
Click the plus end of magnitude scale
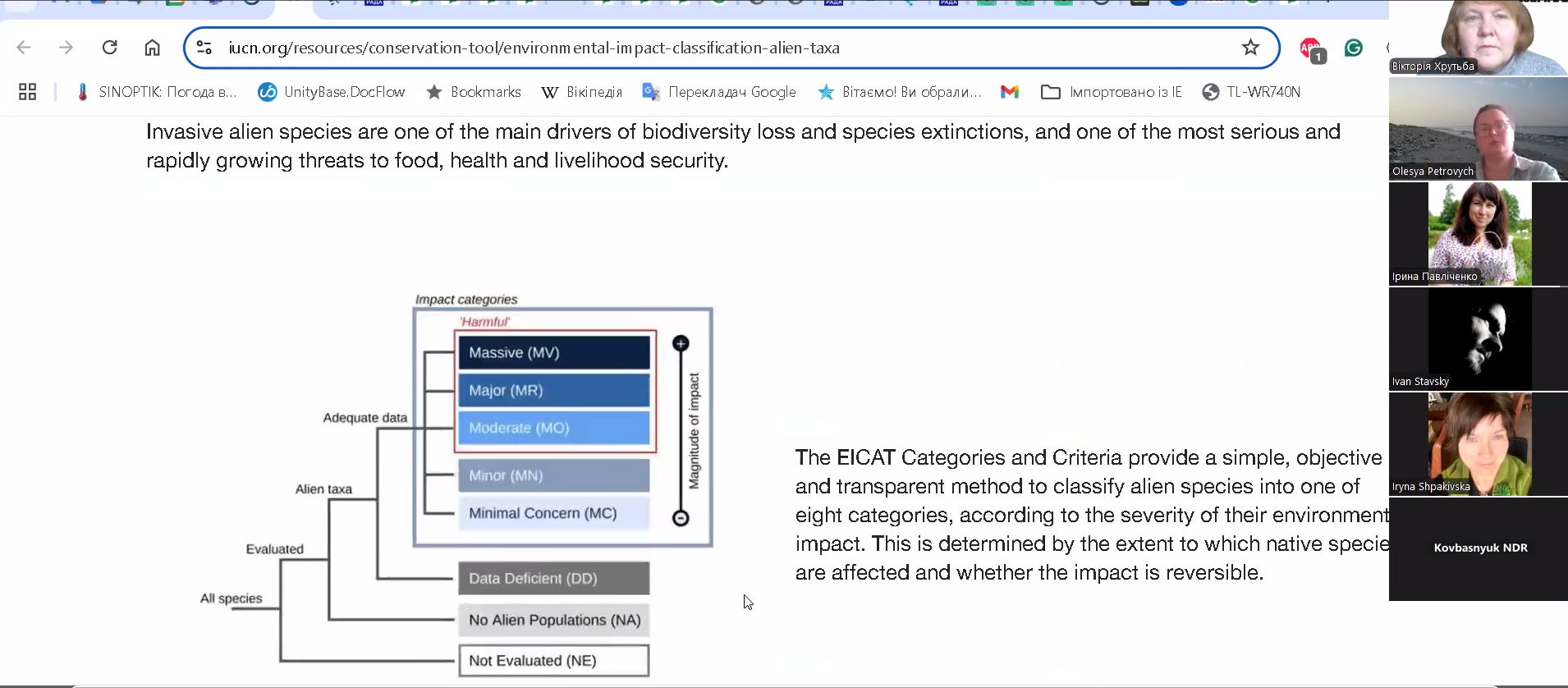(x=681, y=343)
